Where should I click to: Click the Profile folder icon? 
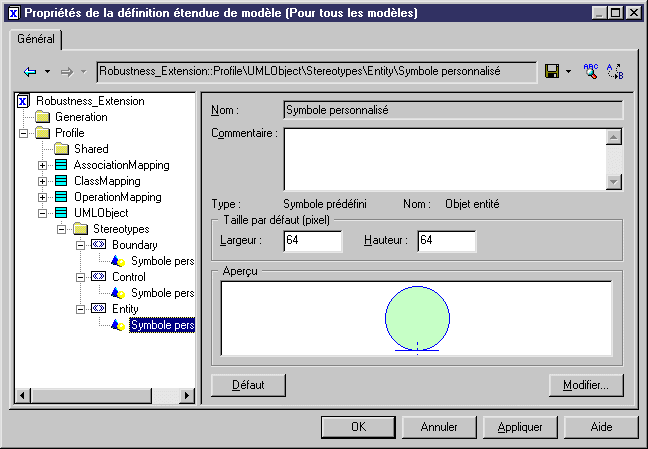point(43,133)
